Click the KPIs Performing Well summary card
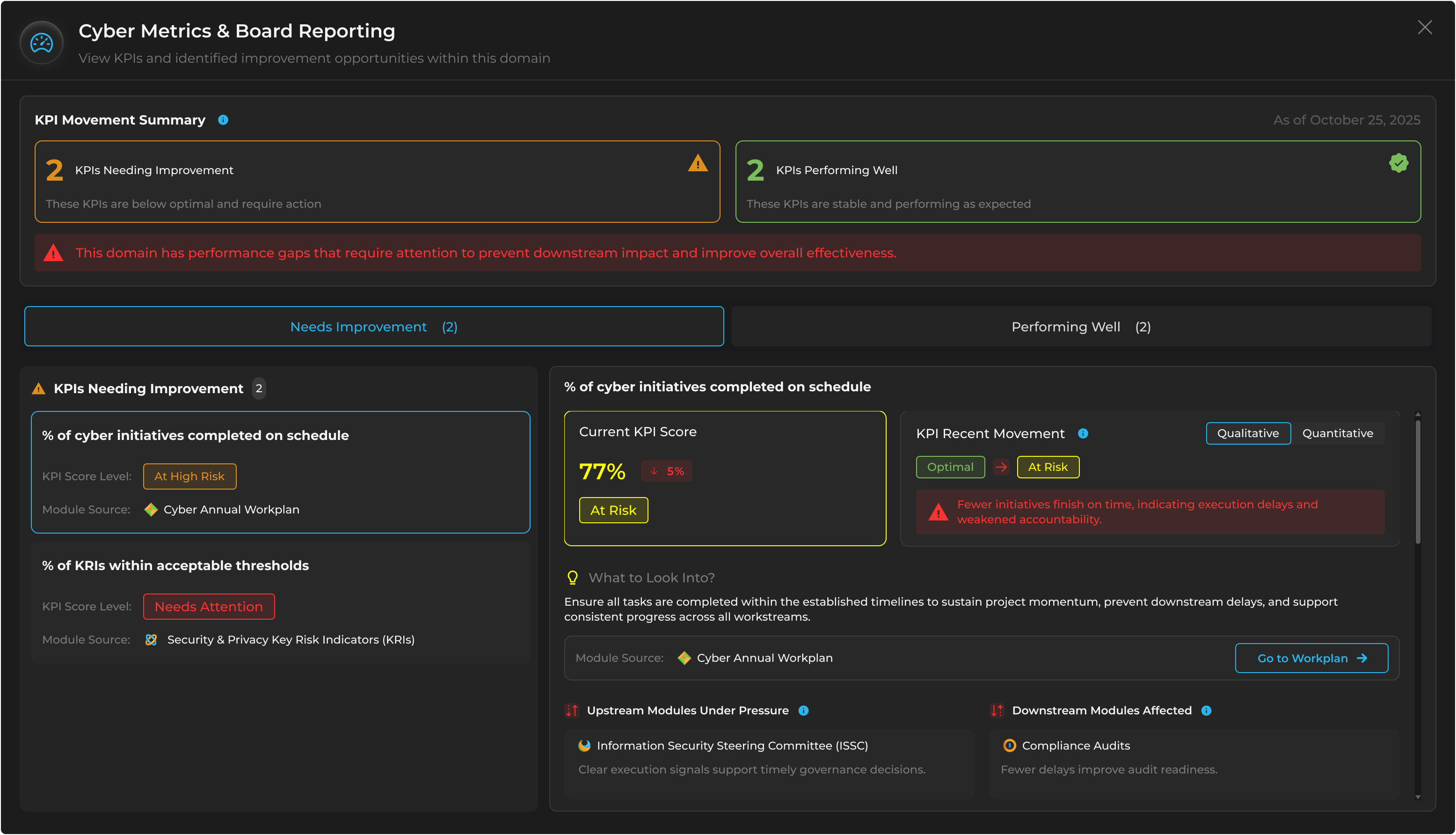1456x835 pixels. (x=1077, y=182)
